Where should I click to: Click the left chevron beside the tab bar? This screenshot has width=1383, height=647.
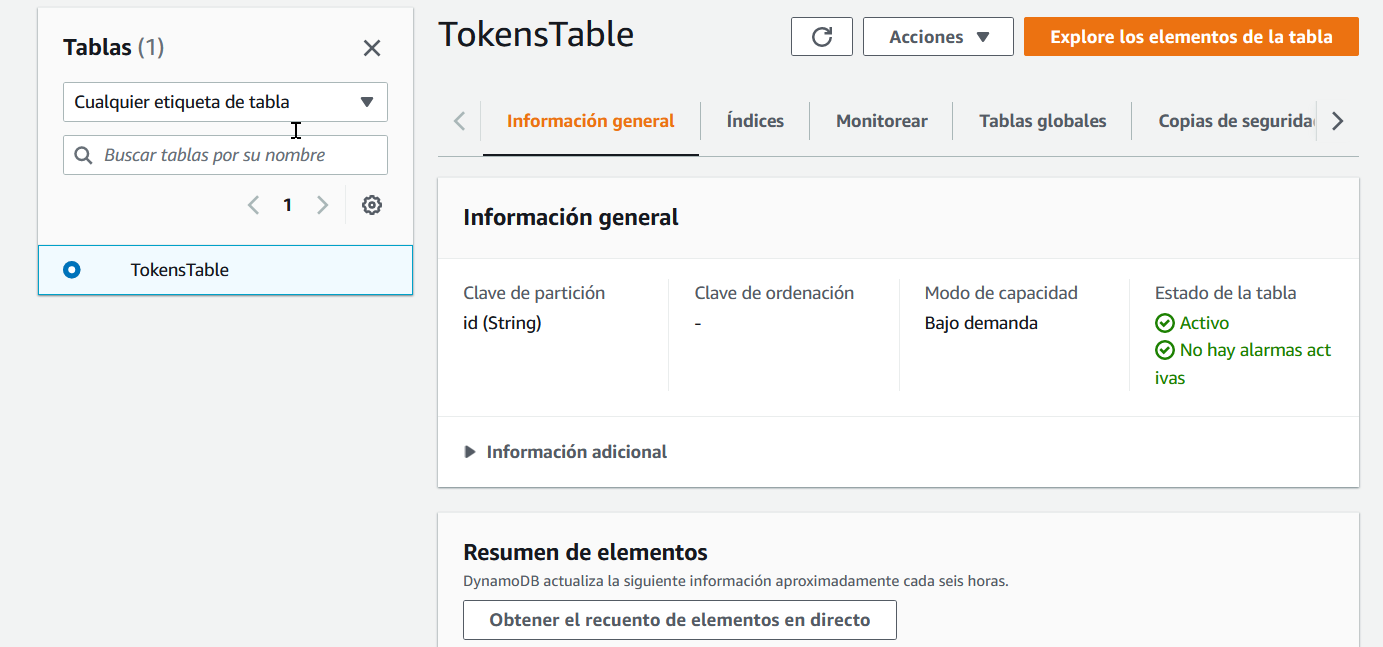(x=458, y=120)
